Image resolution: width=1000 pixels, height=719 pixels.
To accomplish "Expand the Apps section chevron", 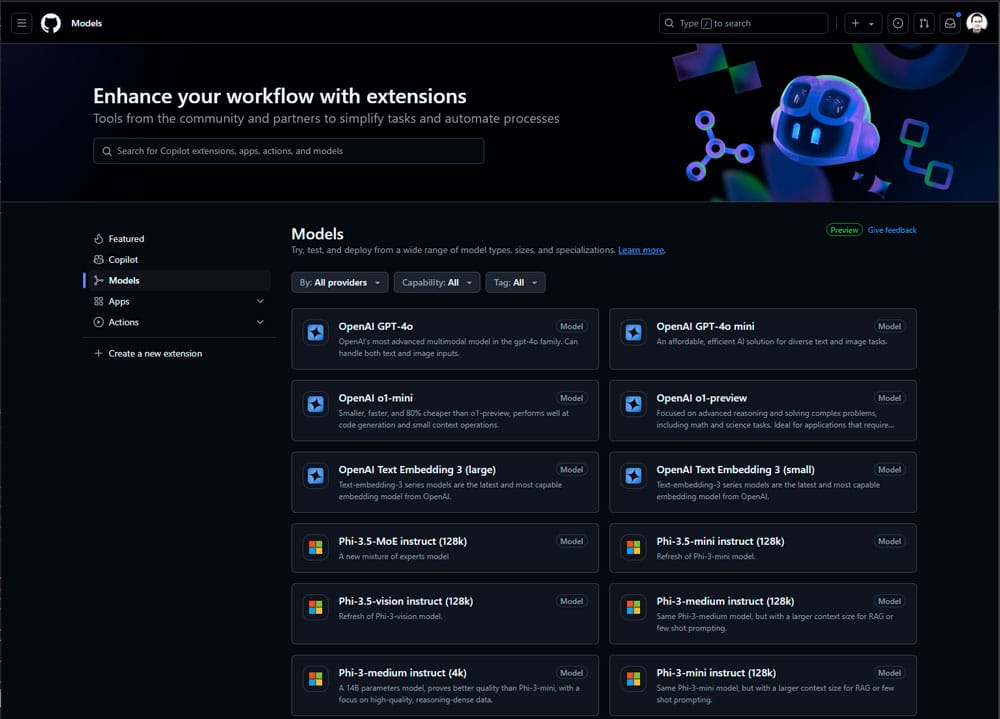I will click(x=260, y=301).
